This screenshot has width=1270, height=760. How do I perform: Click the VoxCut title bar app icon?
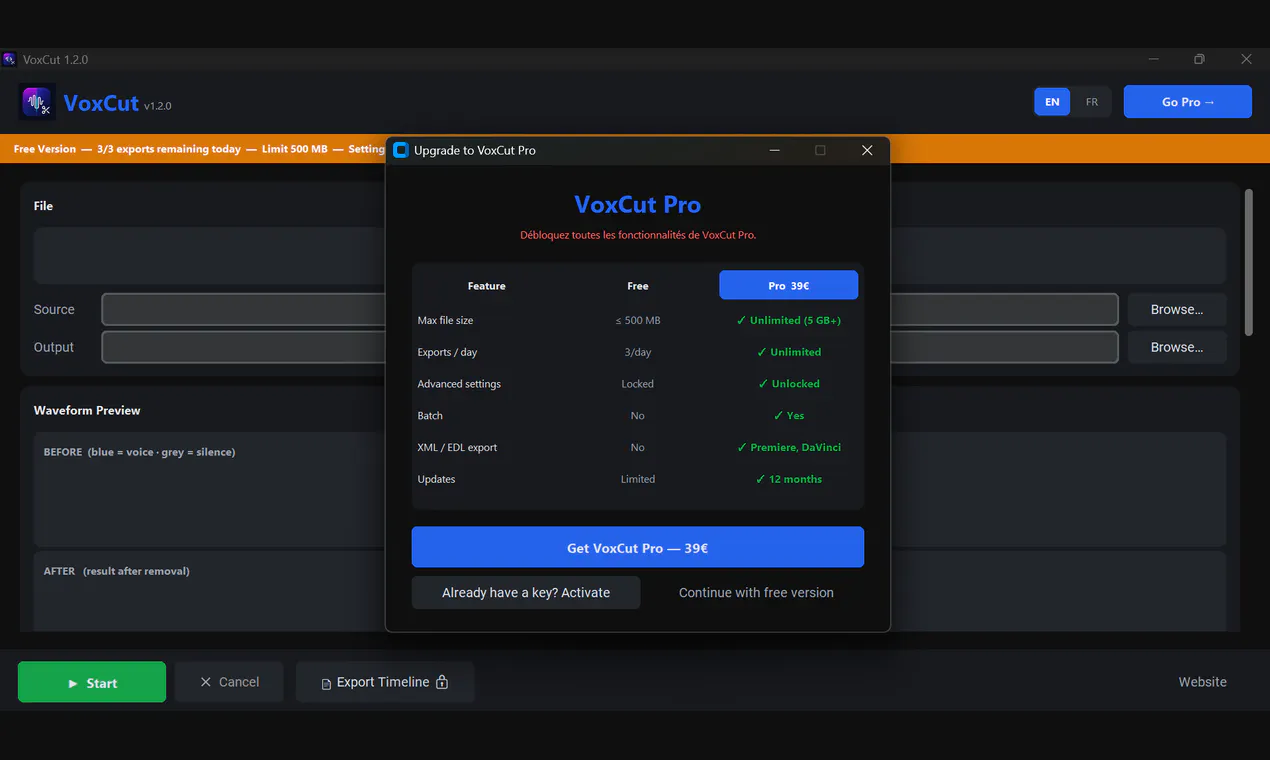point(9,59)
